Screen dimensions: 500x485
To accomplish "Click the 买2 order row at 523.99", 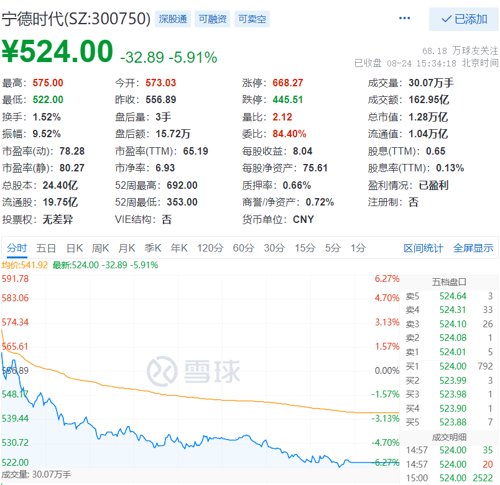I will click(x=449, y=381).
